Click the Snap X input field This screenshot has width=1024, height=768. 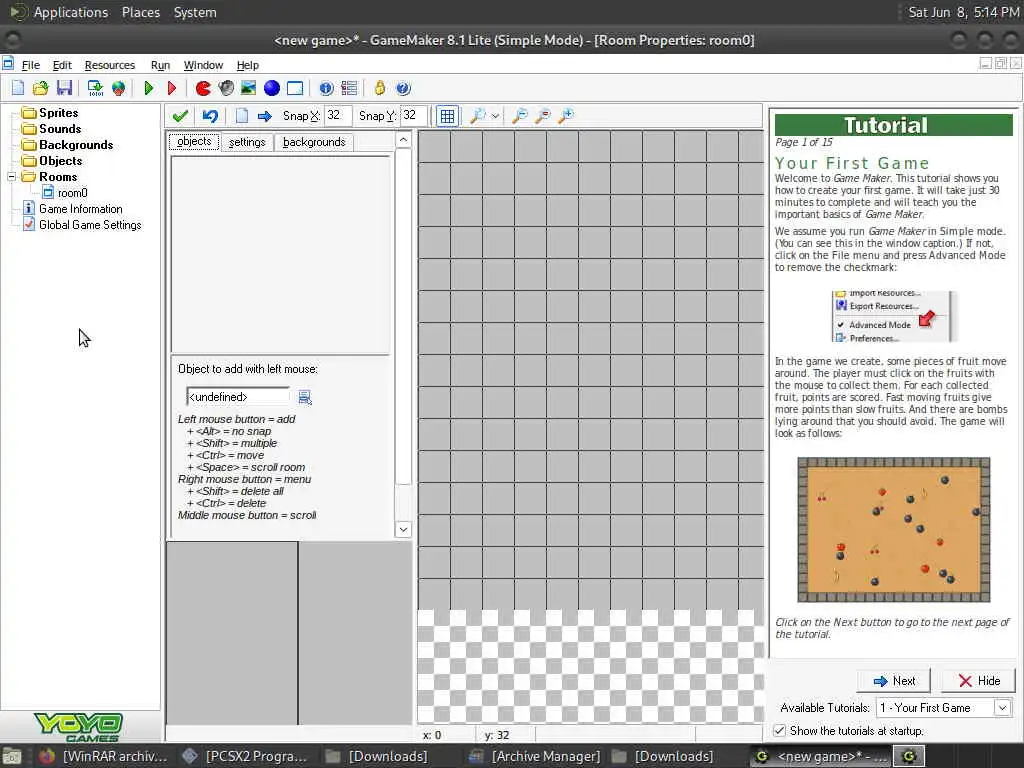coord(338,116)
